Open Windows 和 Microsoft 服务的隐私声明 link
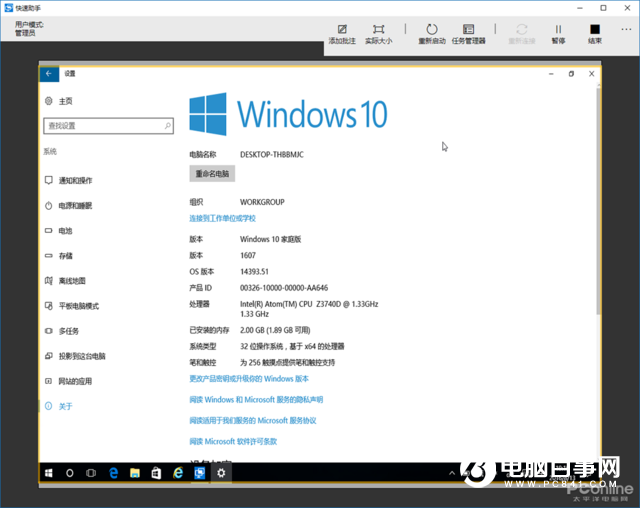 256,399
